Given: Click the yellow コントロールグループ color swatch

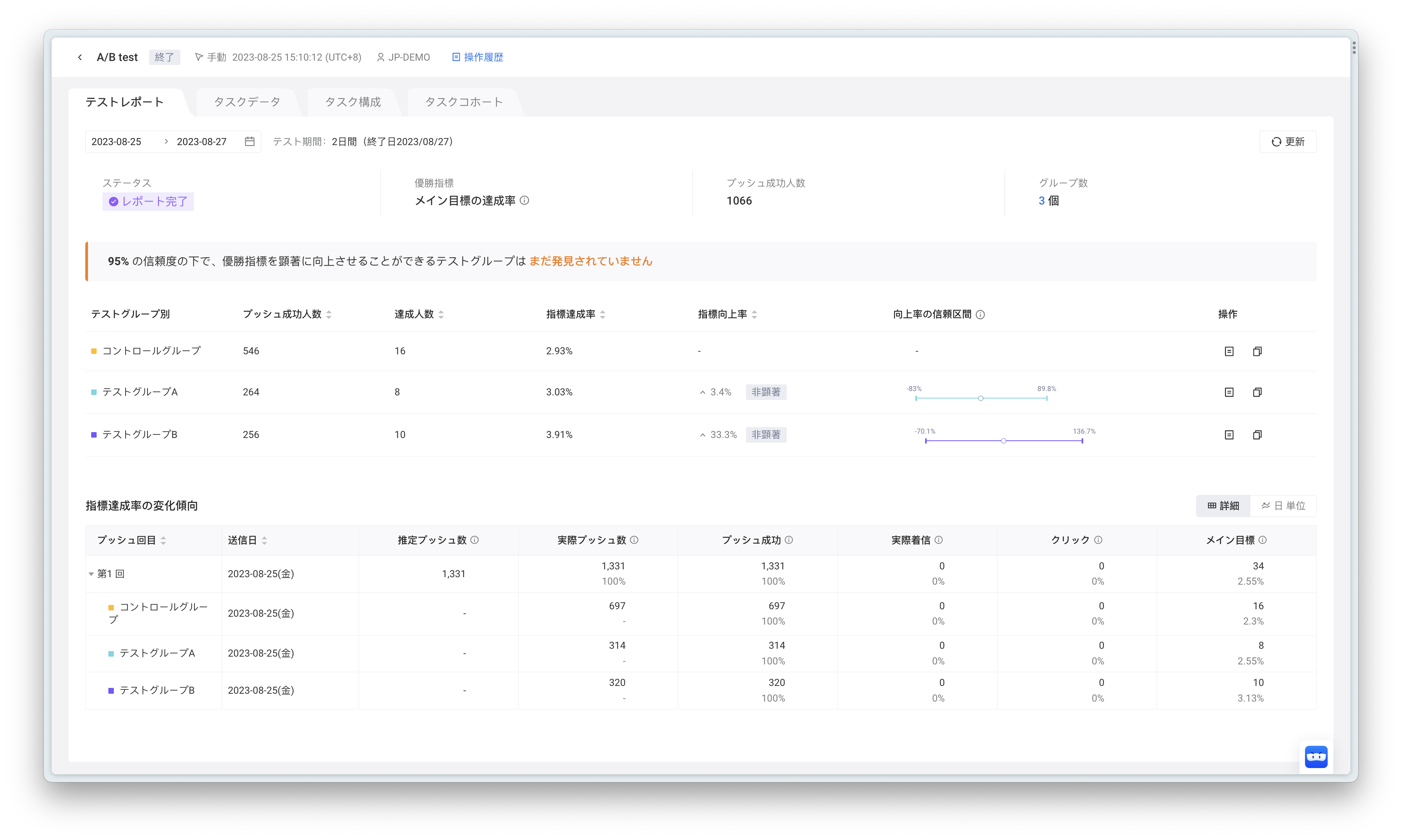Looking at the screenshot, I should 94,352.
